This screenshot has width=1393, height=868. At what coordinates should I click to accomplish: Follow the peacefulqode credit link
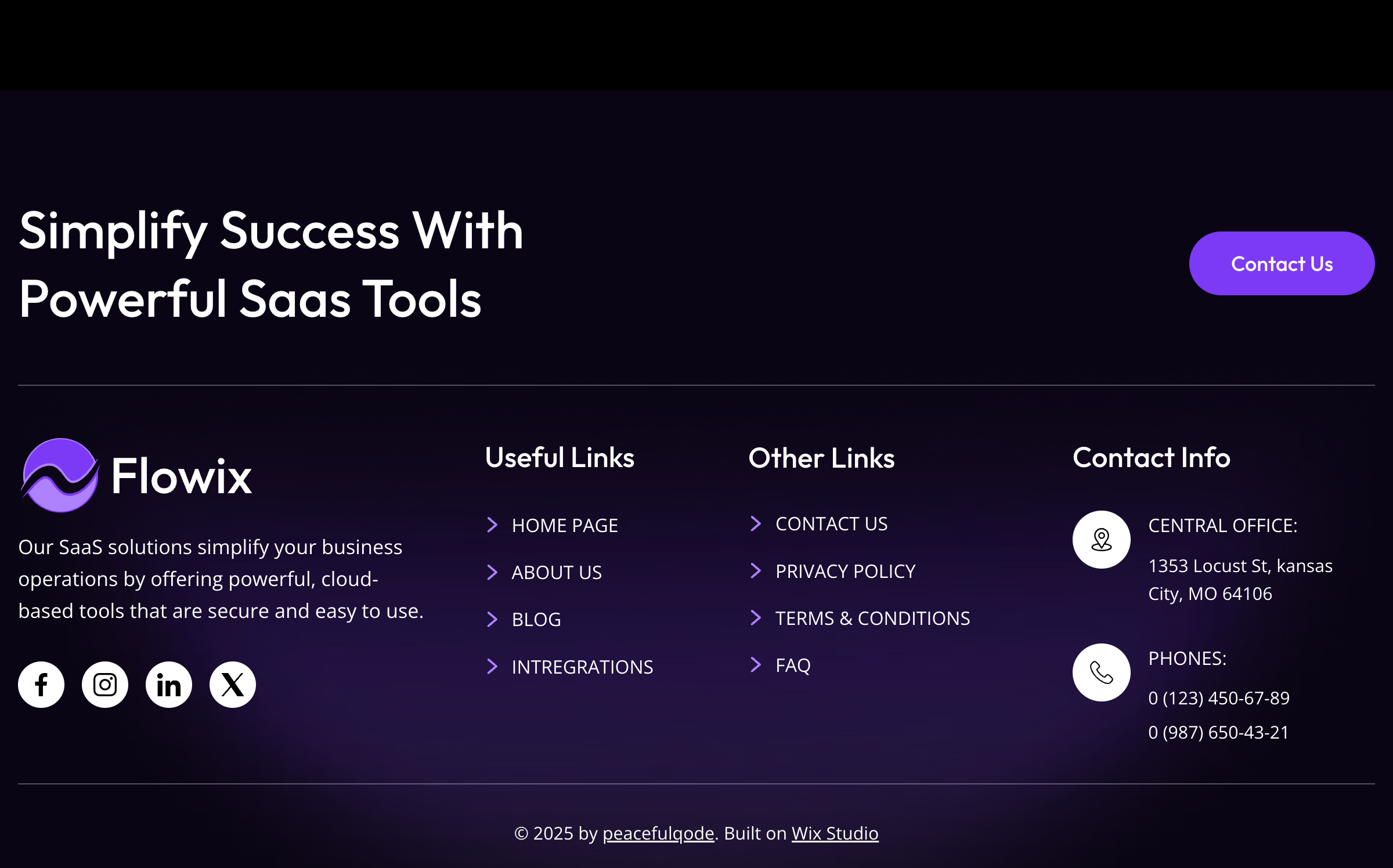tap(658, 833)
